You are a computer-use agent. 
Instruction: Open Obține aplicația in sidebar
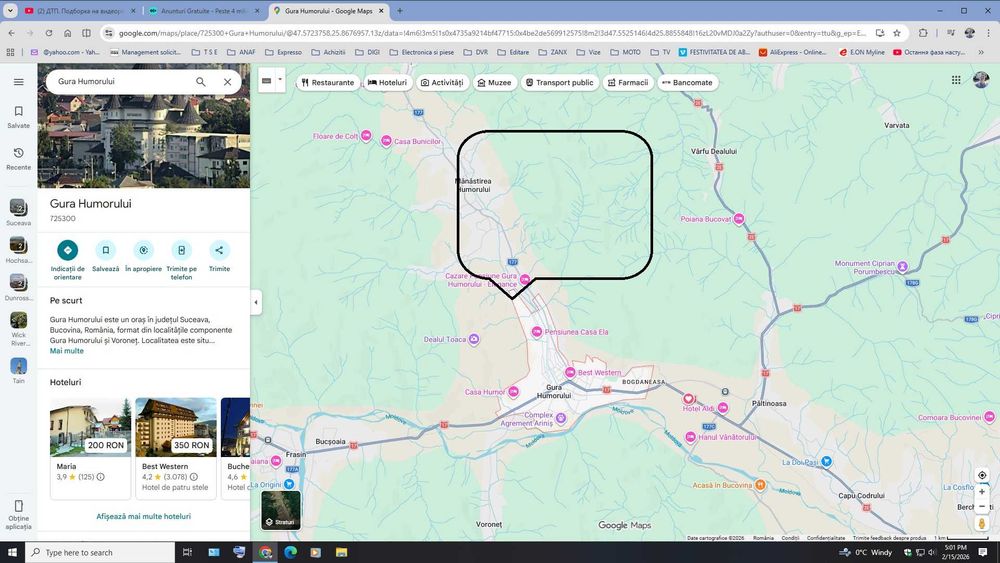click(18, 515)
